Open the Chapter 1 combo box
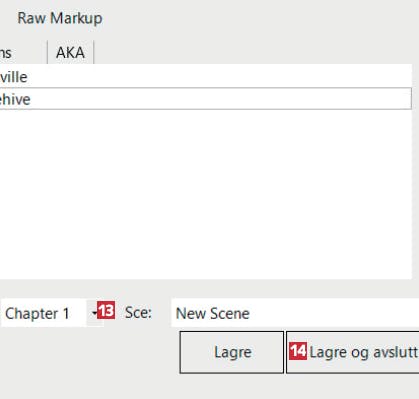 [52, 313]
